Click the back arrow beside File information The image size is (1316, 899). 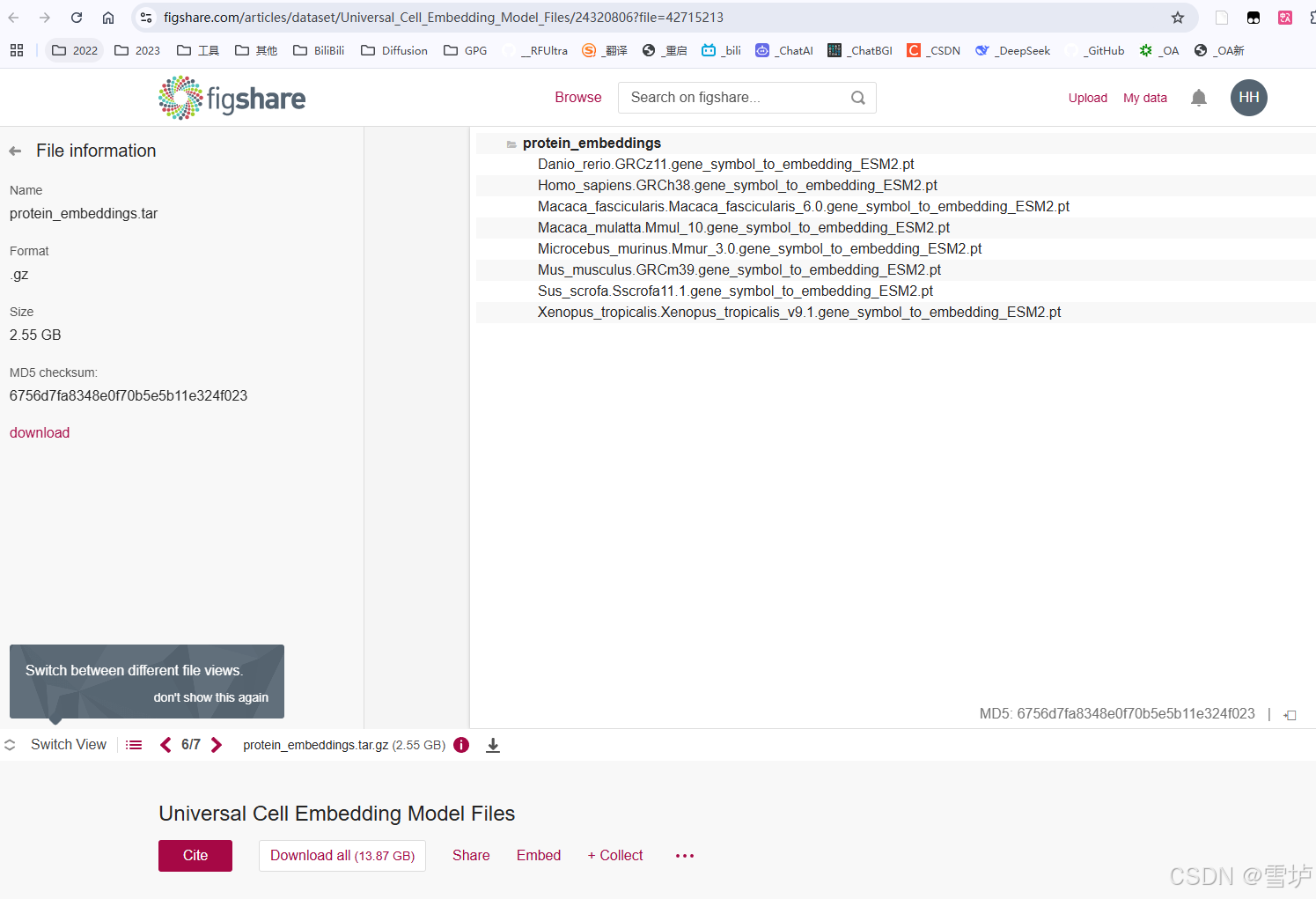[x=15, y=151]
